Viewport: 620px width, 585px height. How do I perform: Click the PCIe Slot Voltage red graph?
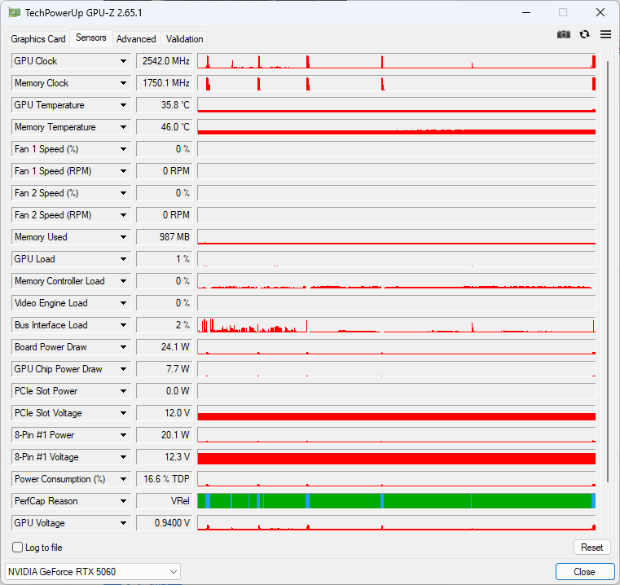(x=397, y=413)
